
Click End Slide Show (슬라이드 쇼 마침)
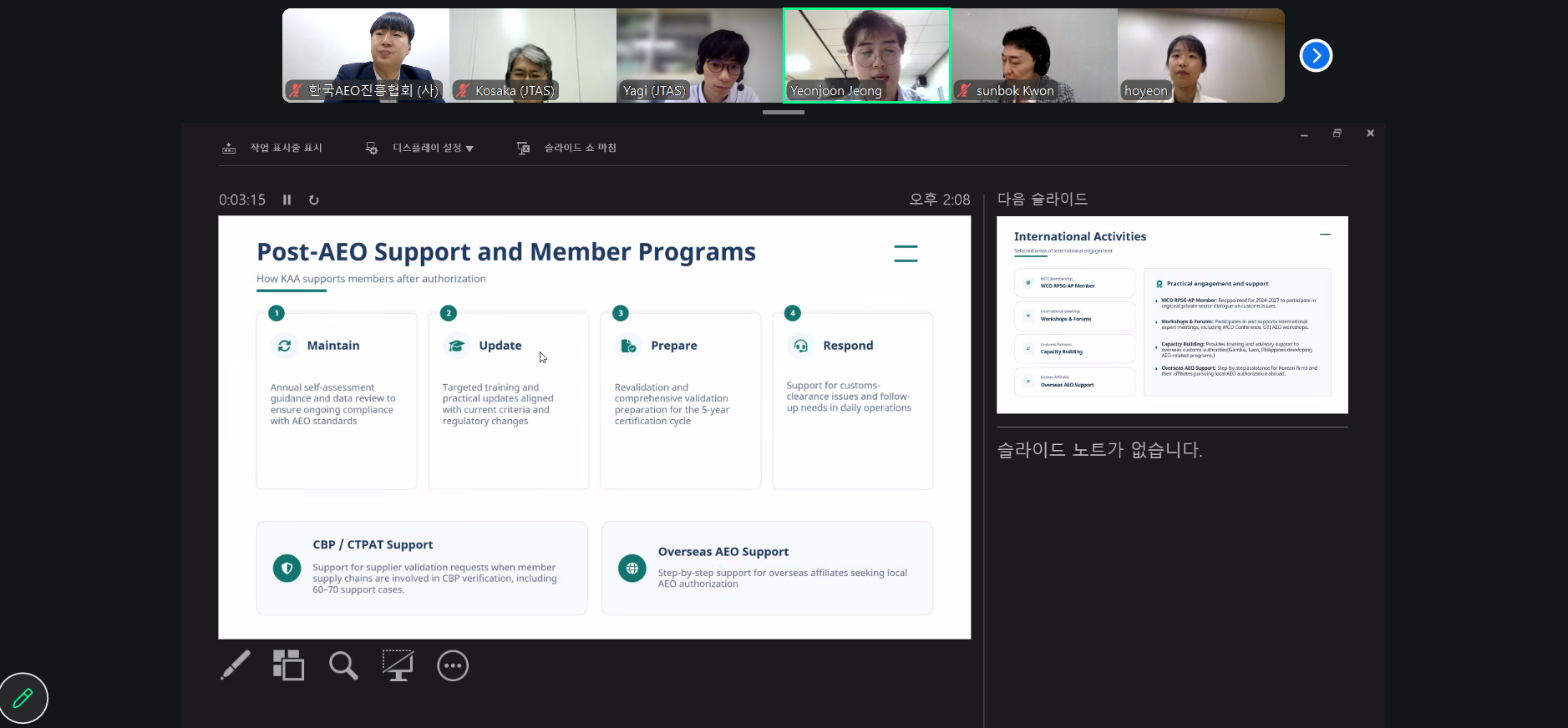pos(567,148)
